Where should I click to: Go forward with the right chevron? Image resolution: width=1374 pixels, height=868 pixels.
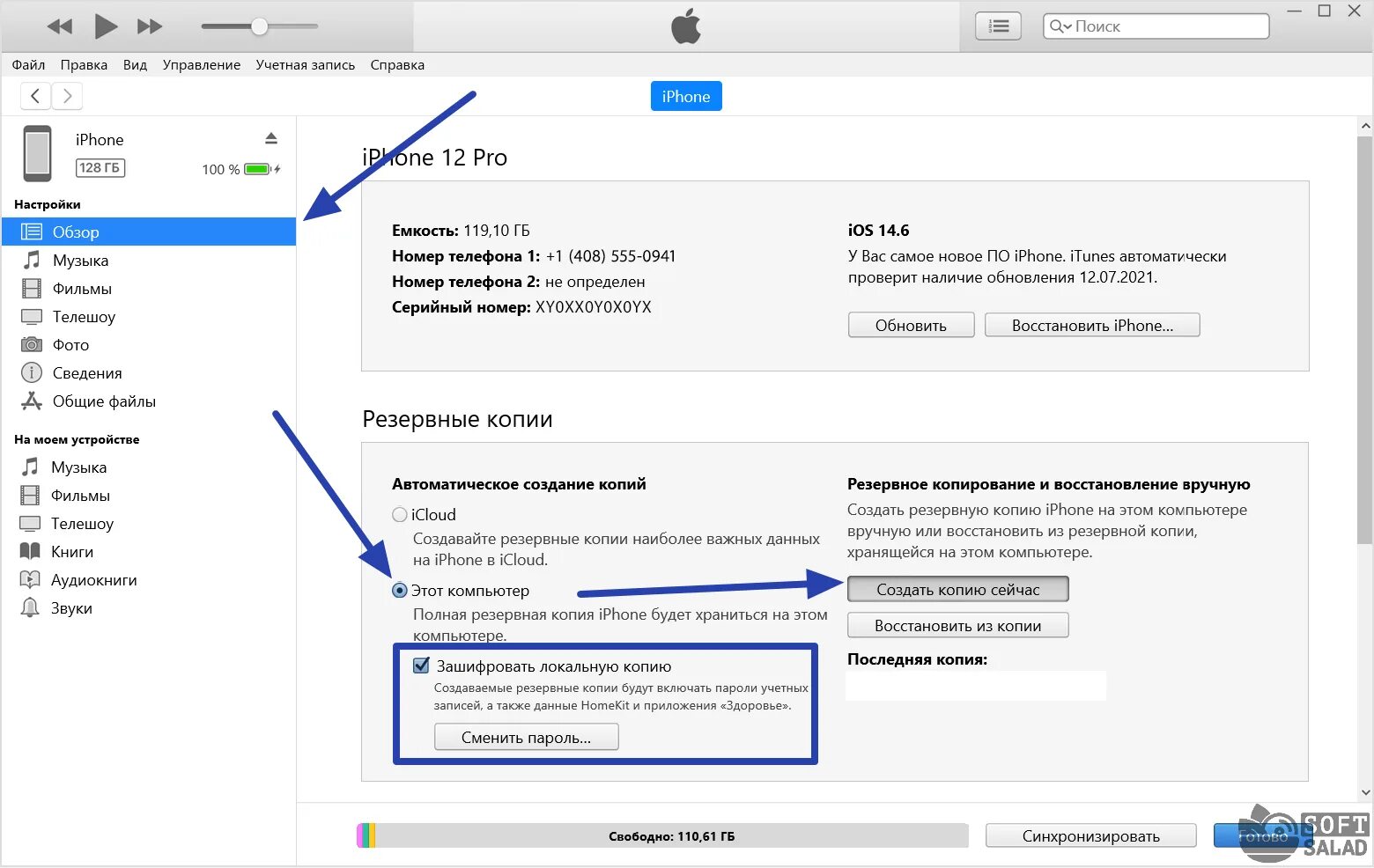(x=67, y=96)
